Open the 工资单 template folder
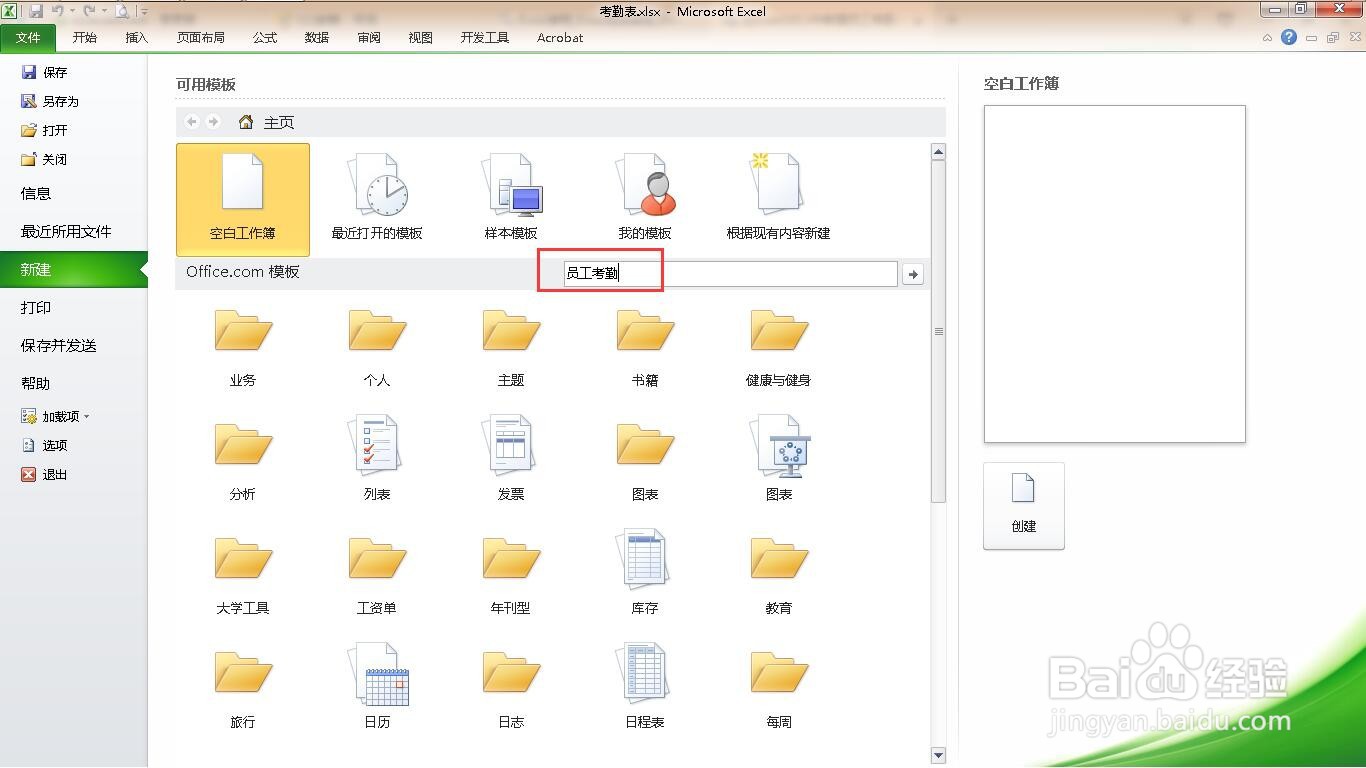Image resolution: width=1366 pixels, height=768 pixels. pos(377,574)
